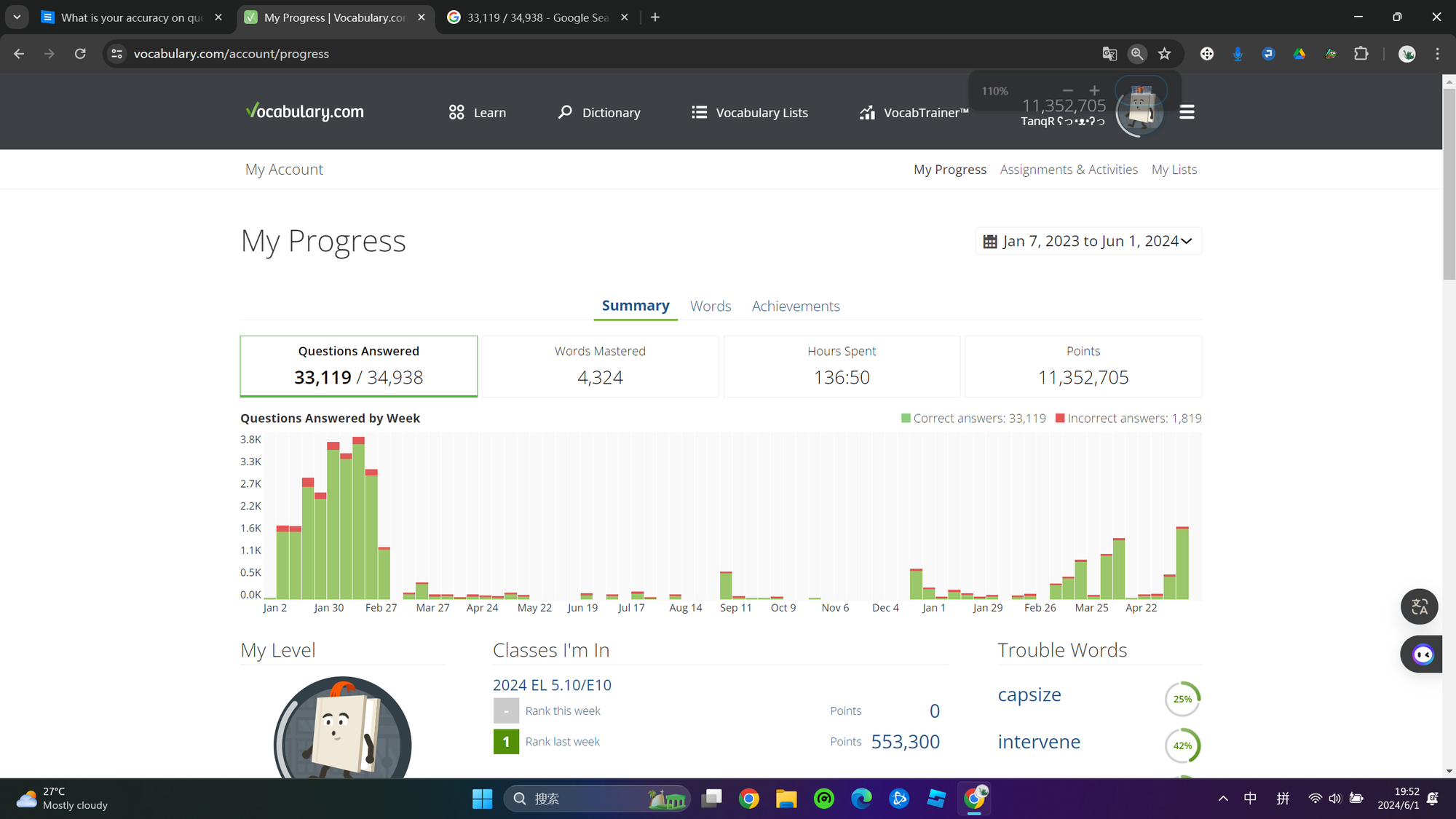Screen dimensions: 1456x819
Task: Open the My Progress link
Action: [x=950, y=170]
